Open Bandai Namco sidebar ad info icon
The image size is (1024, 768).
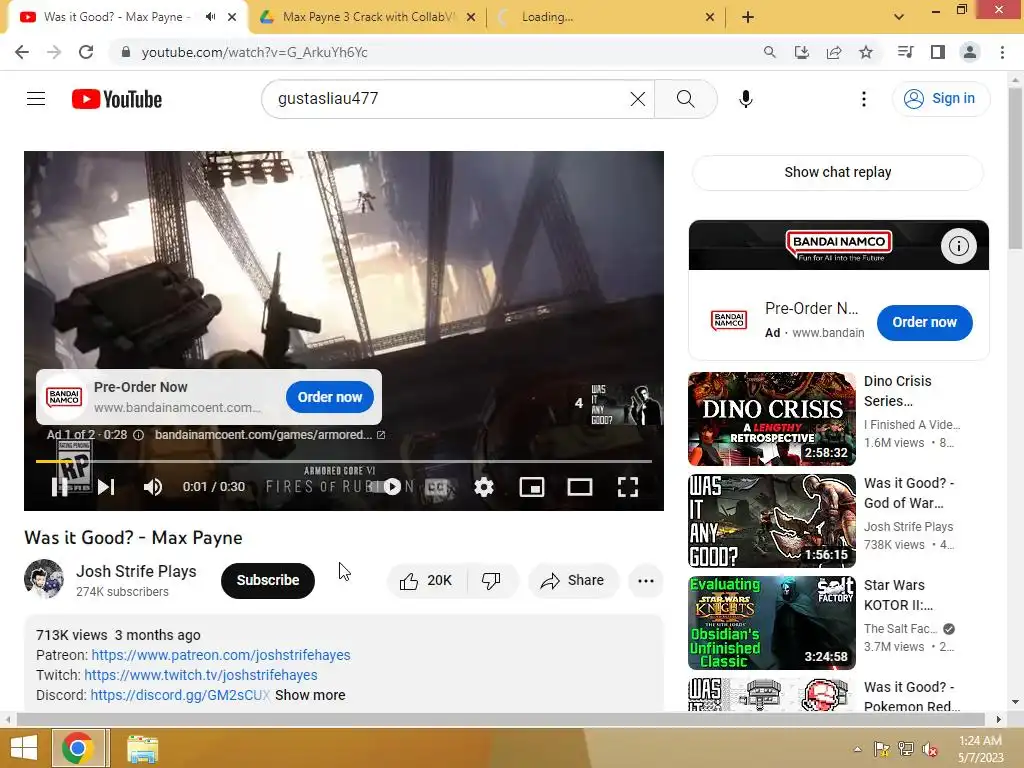point(958,246)
